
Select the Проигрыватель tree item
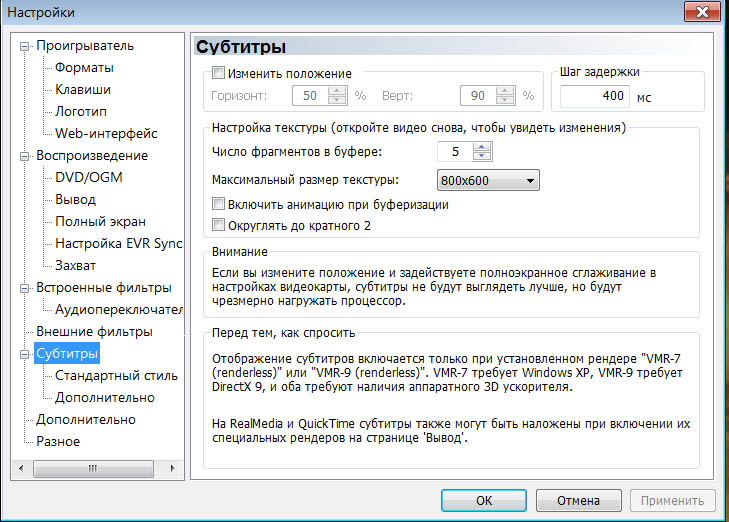click(85, 46)
